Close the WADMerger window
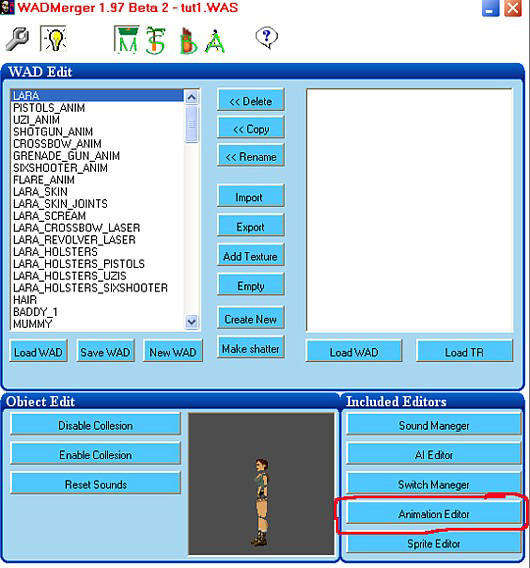 click(x=513, y=8)
